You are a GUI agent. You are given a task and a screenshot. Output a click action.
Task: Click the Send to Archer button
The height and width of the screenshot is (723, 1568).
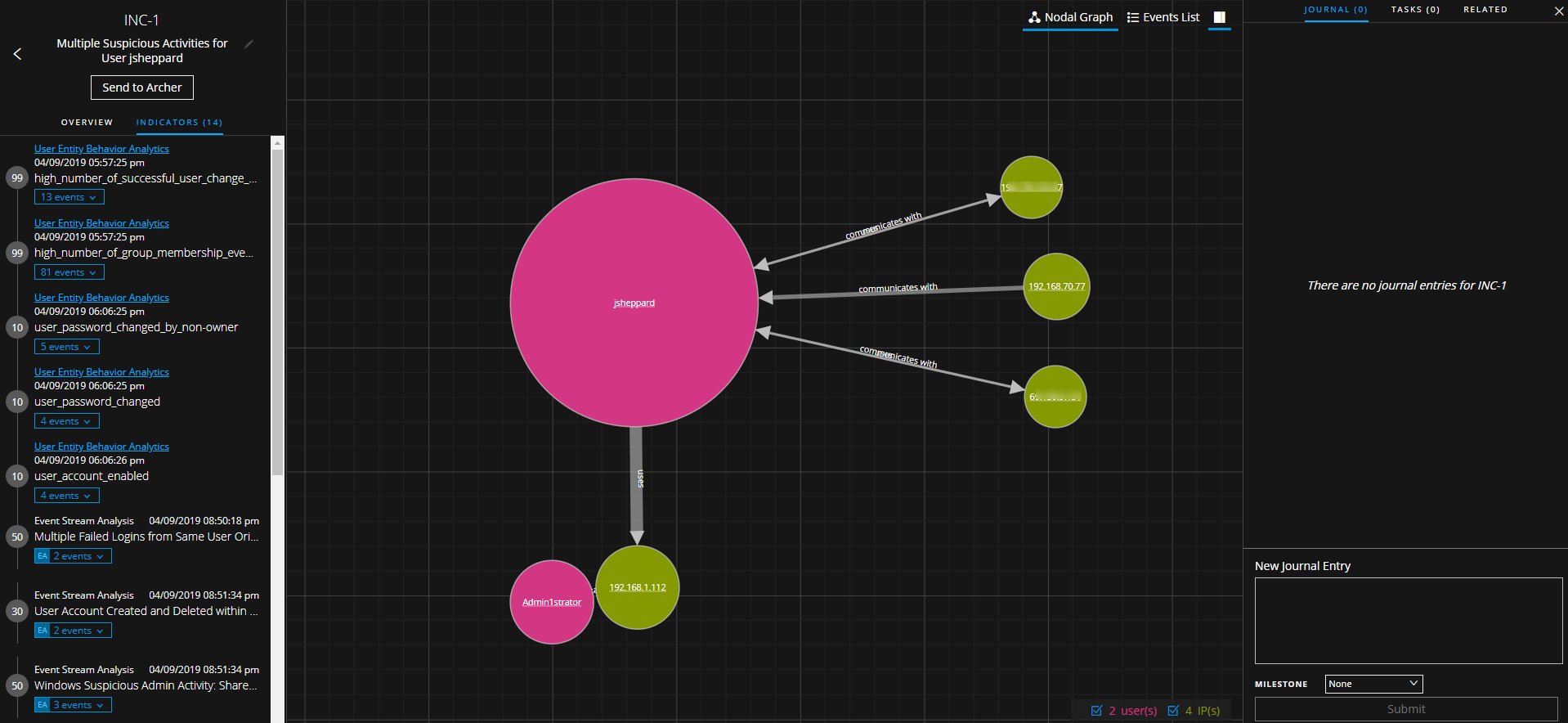[142, 88]
